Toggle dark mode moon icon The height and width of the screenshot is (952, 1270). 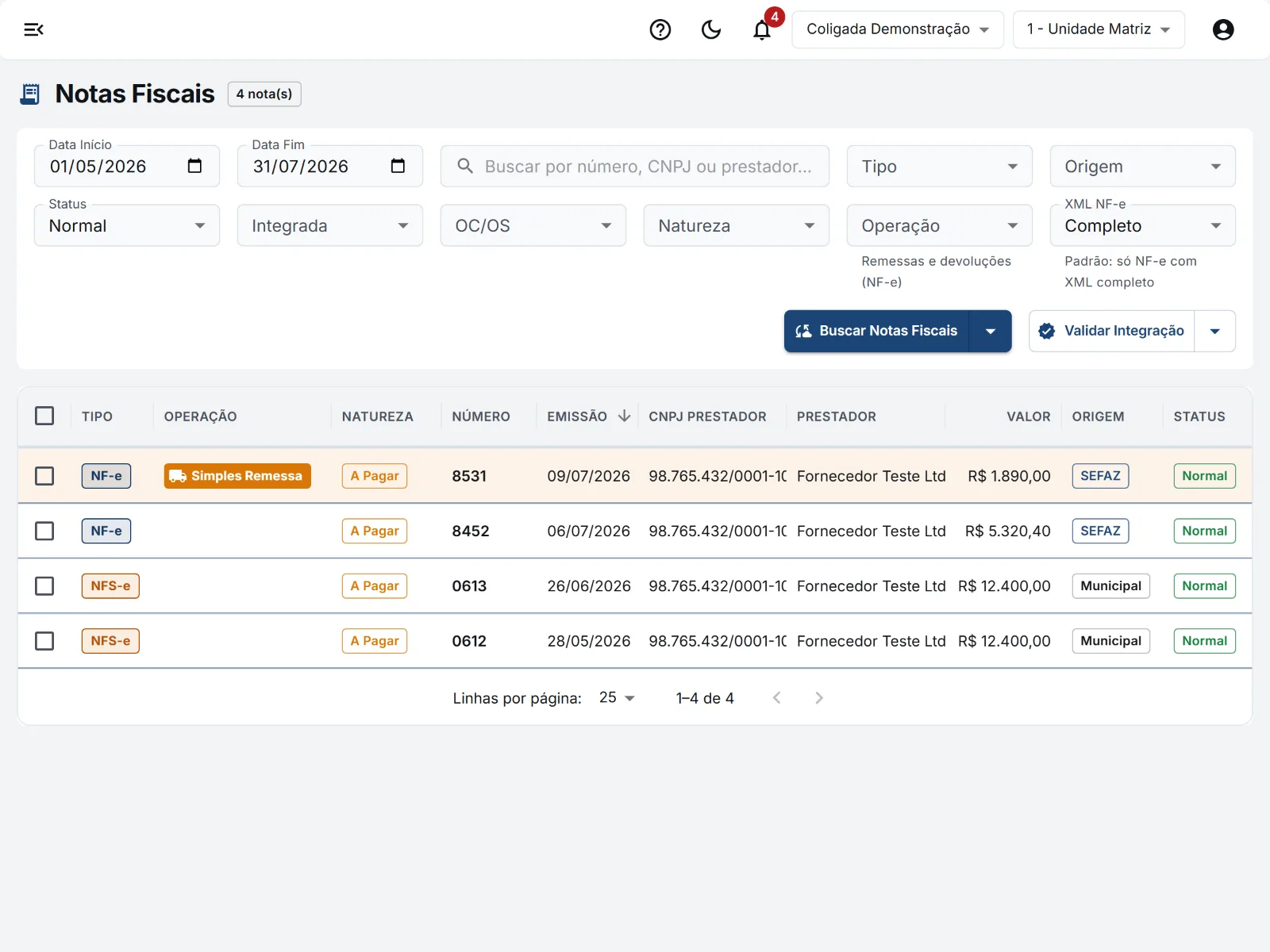pyautogui.click(x=711, y=29)
